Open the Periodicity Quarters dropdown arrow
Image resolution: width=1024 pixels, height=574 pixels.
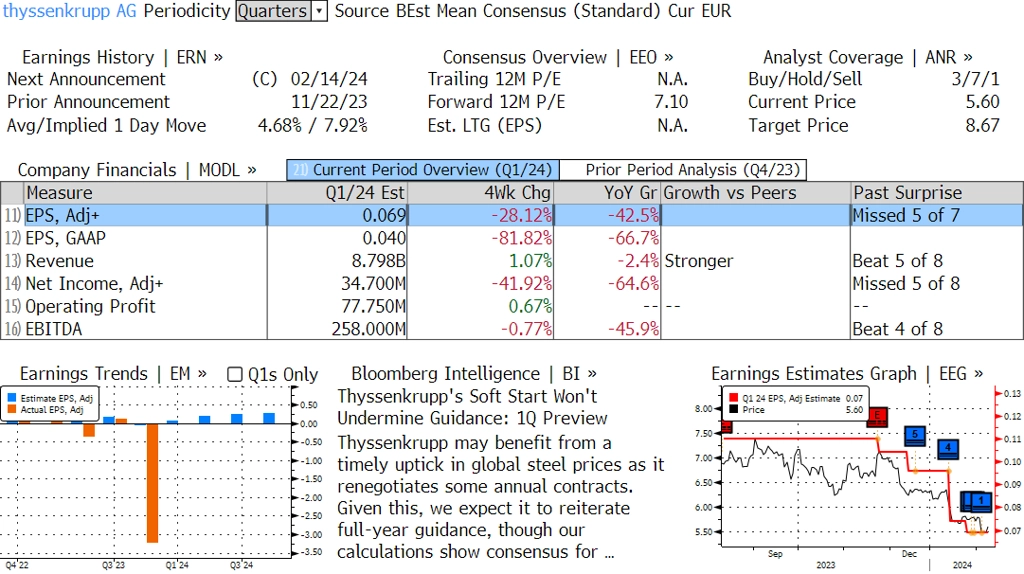click(x=319, y=11)
